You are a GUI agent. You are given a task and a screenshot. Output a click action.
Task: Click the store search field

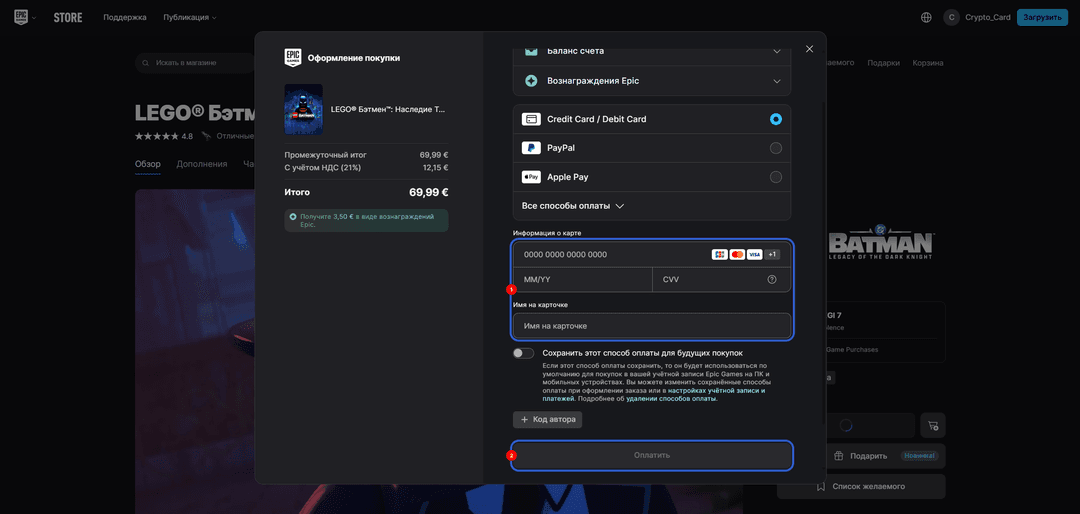tap(196, 63)
